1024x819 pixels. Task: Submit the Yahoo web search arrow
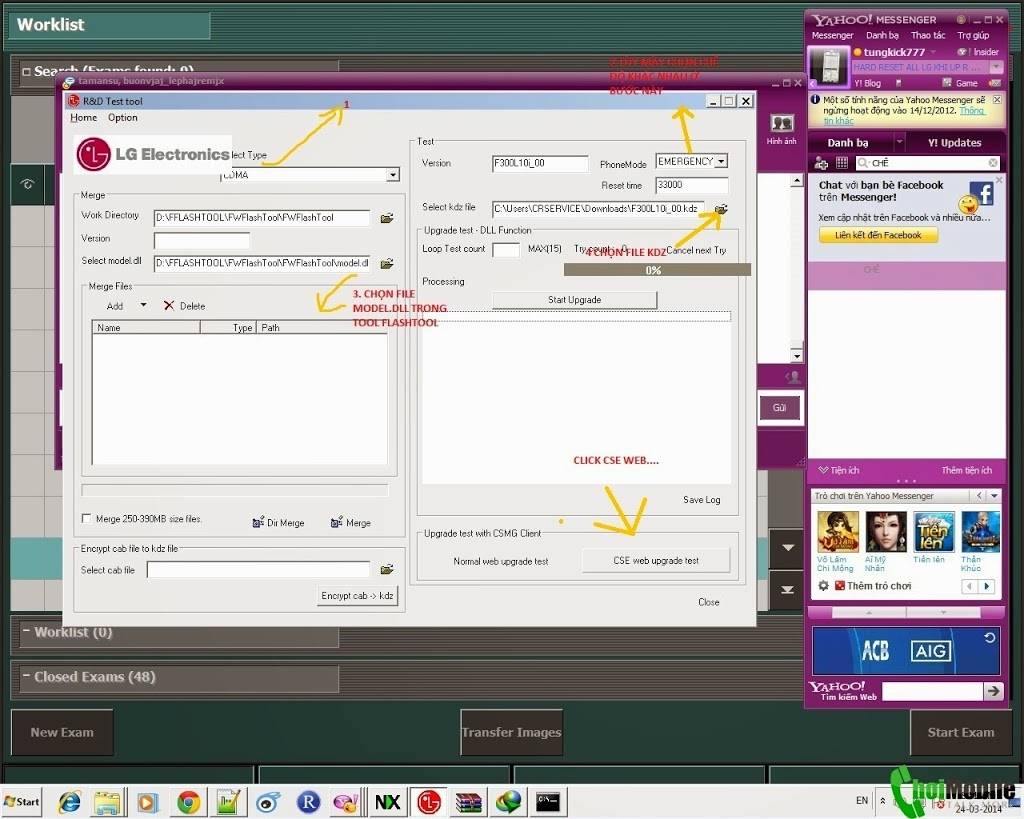[x=993, y=690]
